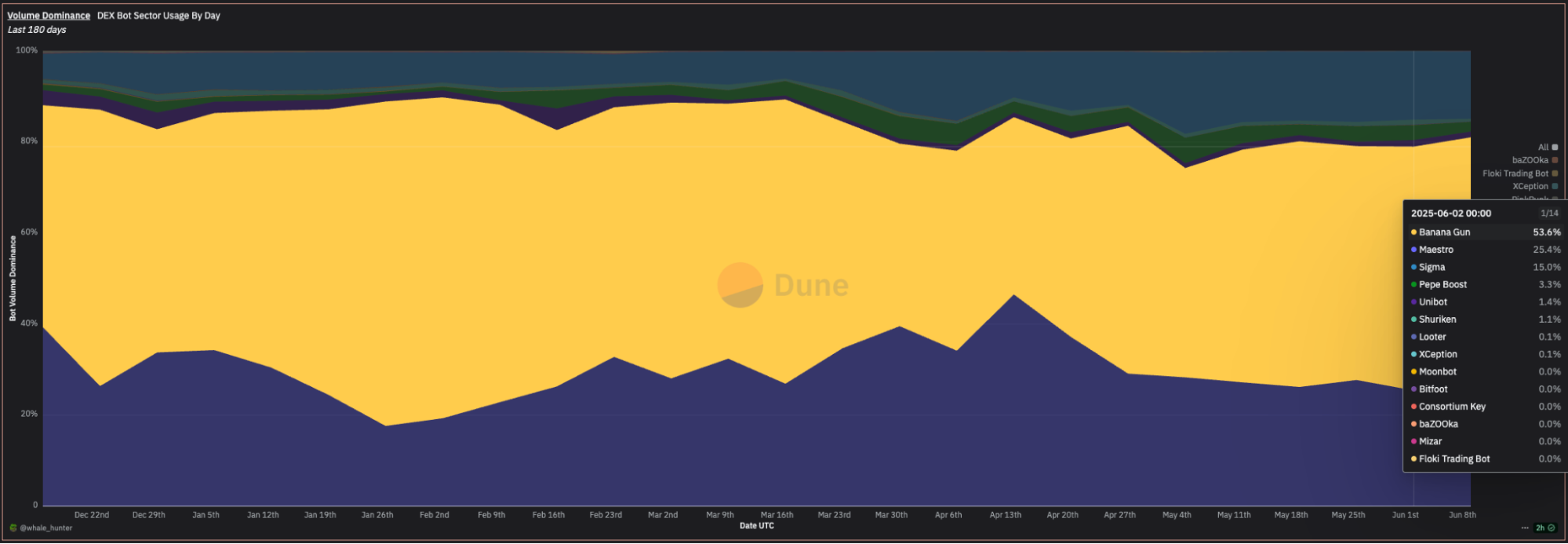Click the Feb 16th x-axis label

click(548, 515)
